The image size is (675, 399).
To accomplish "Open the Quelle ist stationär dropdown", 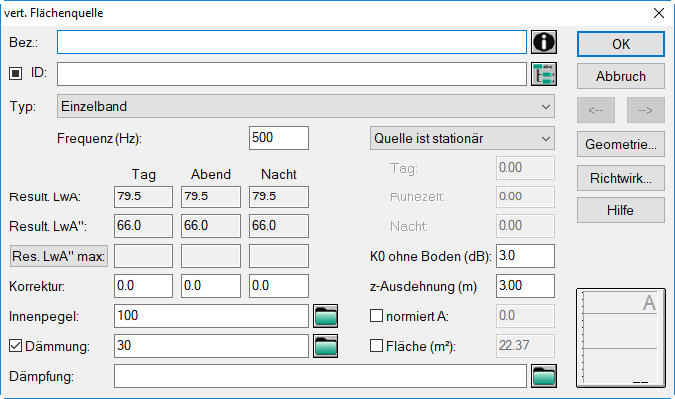I will tap(462, 138).
